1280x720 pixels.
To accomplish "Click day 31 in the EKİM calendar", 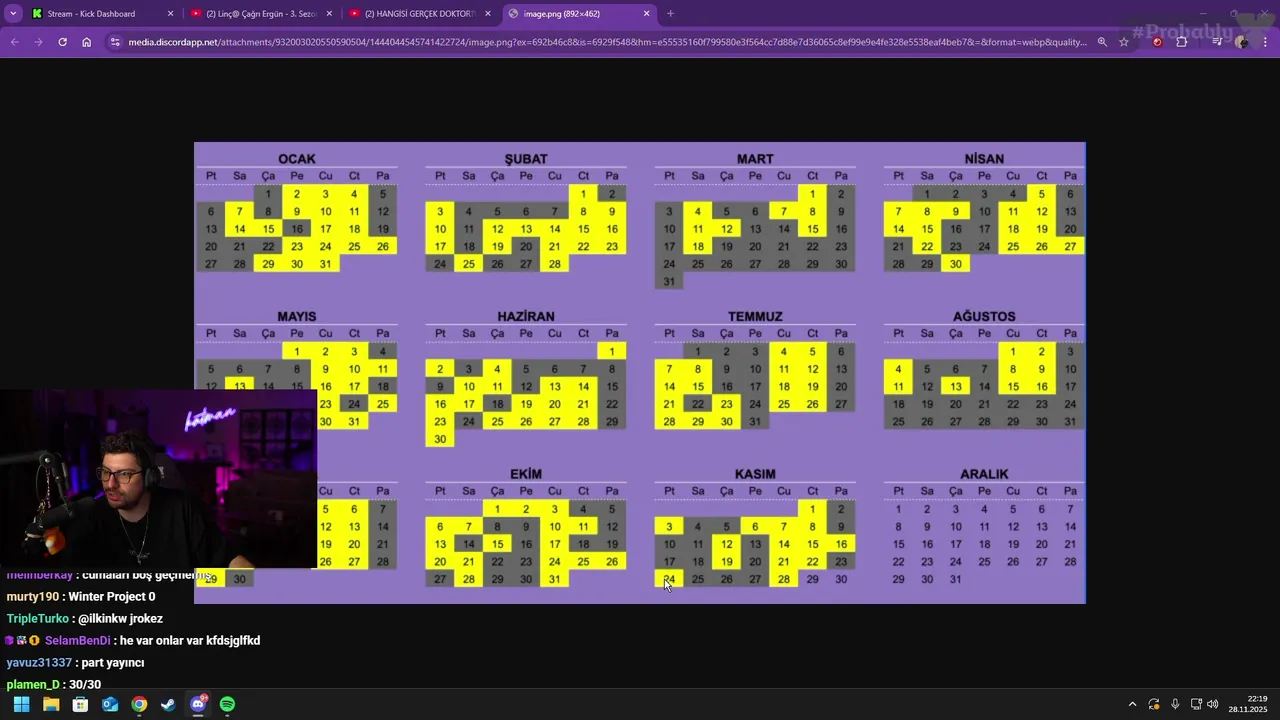I will tap(555, 579).
